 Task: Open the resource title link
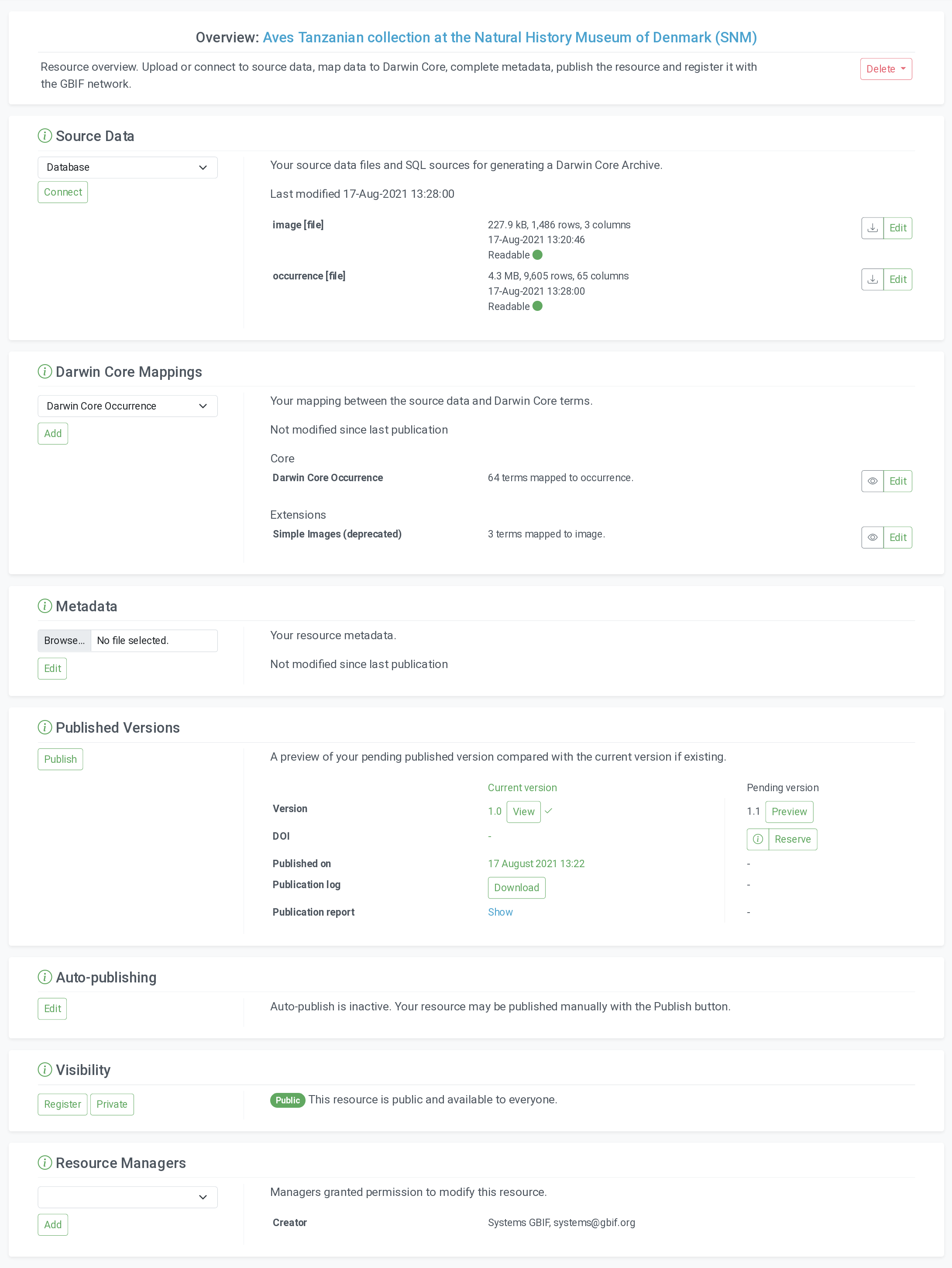point(509,37)
